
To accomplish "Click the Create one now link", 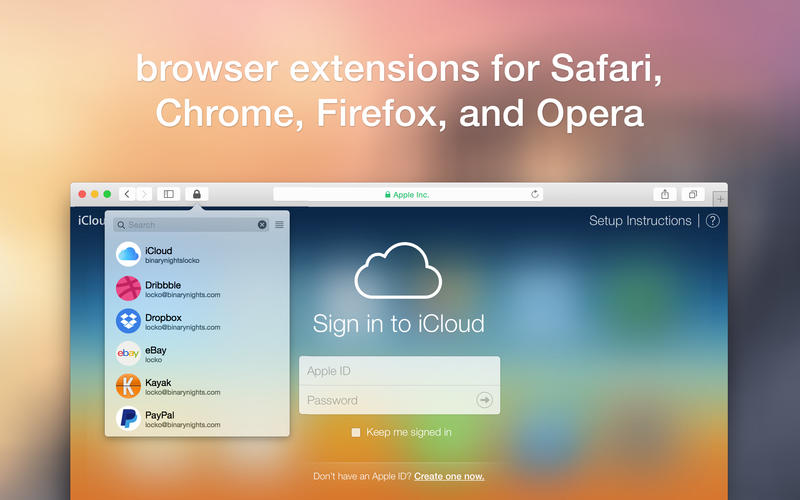I will (x=449, y=476).
